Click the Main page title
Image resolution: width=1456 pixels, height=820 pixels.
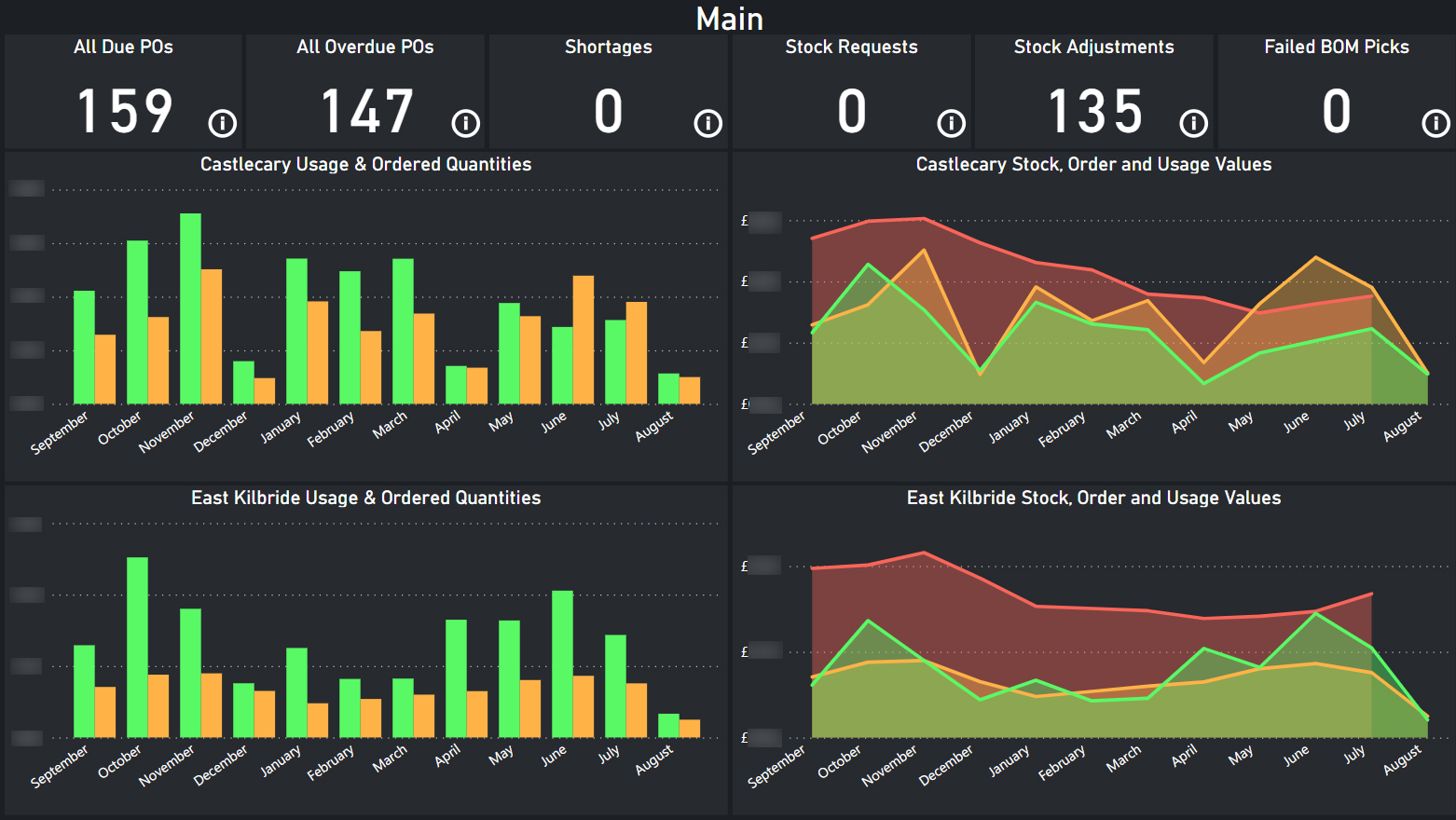click(729, 19)
